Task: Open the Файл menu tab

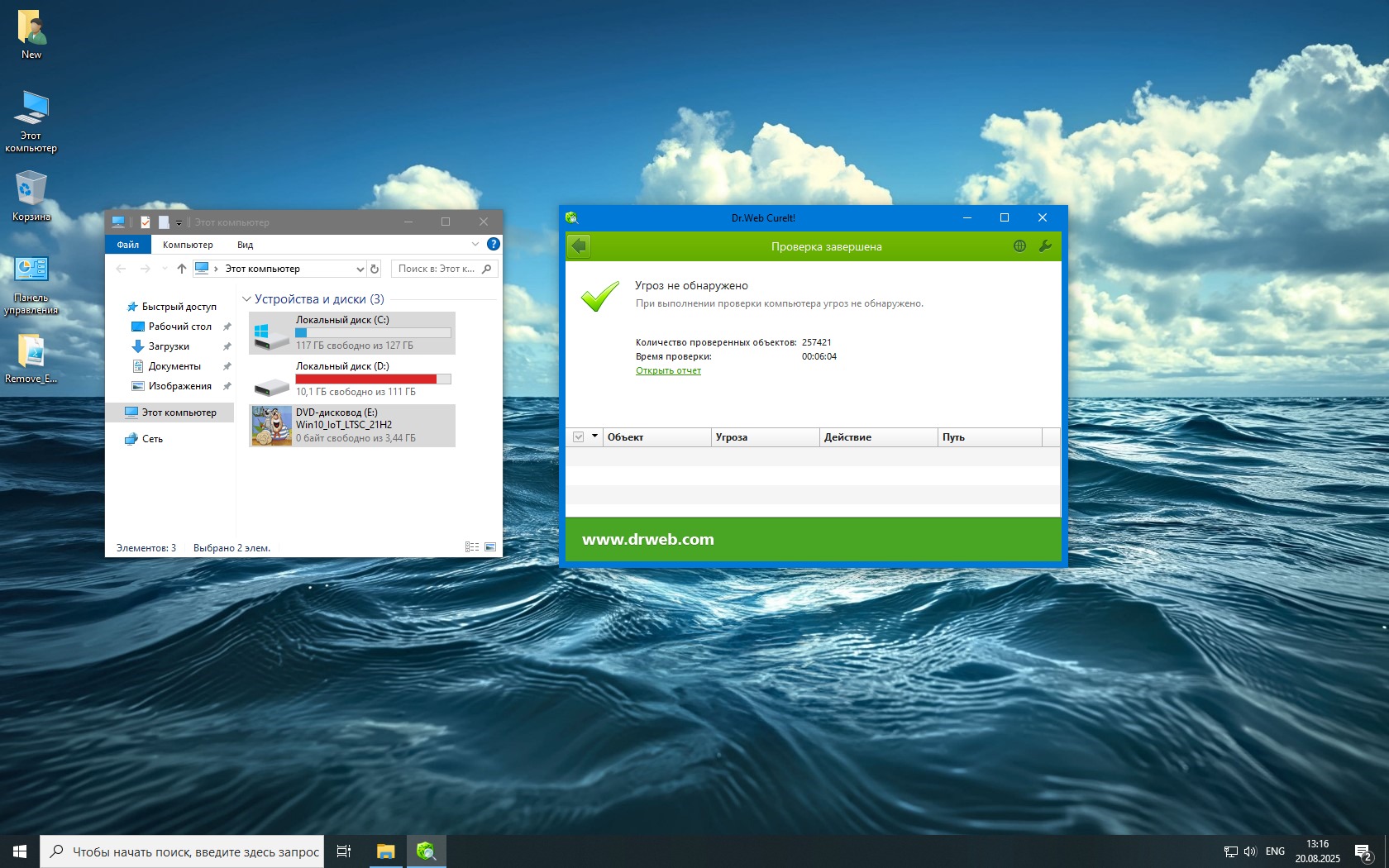Action: point(128,245)
